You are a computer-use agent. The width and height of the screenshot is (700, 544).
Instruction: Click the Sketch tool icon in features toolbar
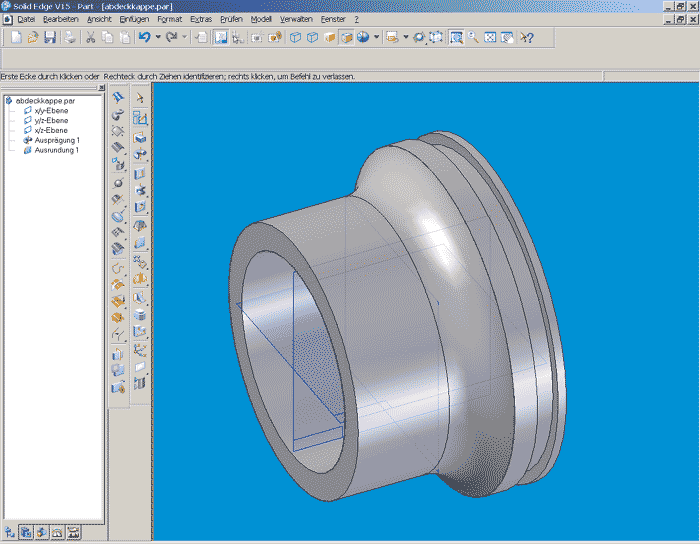click(x=140, y=118)
